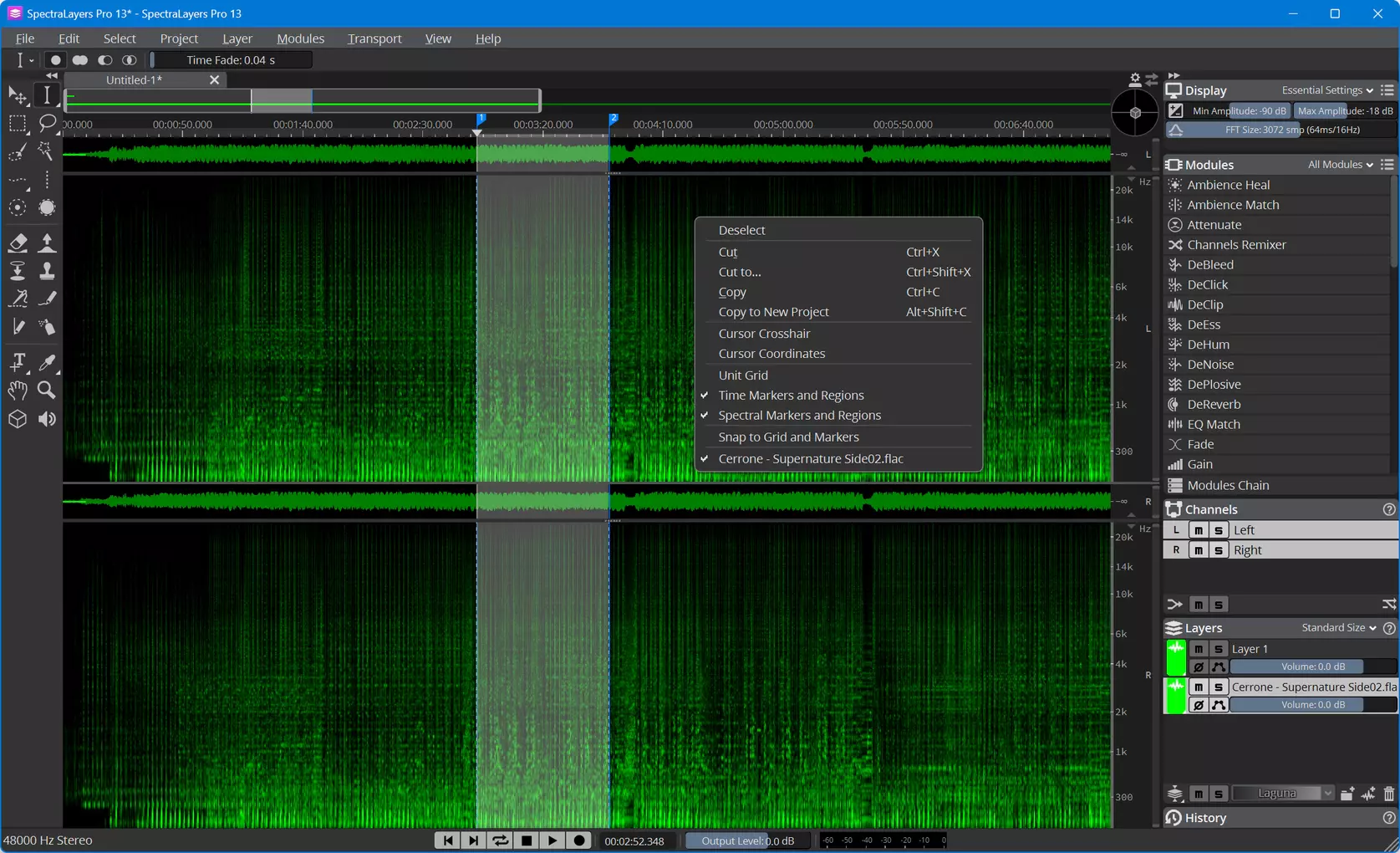Open the Standard Size layers dropdown
The width and height of the screenshot is (1400, 853).
(x=1339, y=628)
